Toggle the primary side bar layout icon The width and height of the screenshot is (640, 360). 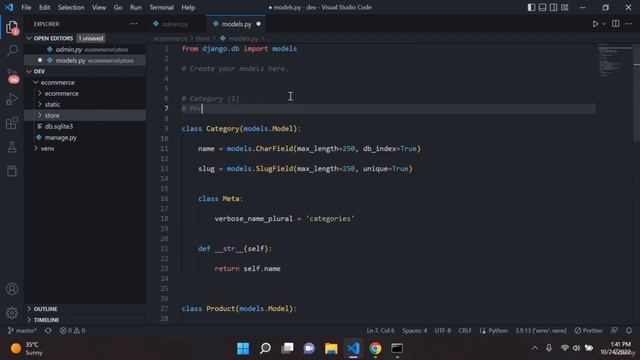pos(531,7)
